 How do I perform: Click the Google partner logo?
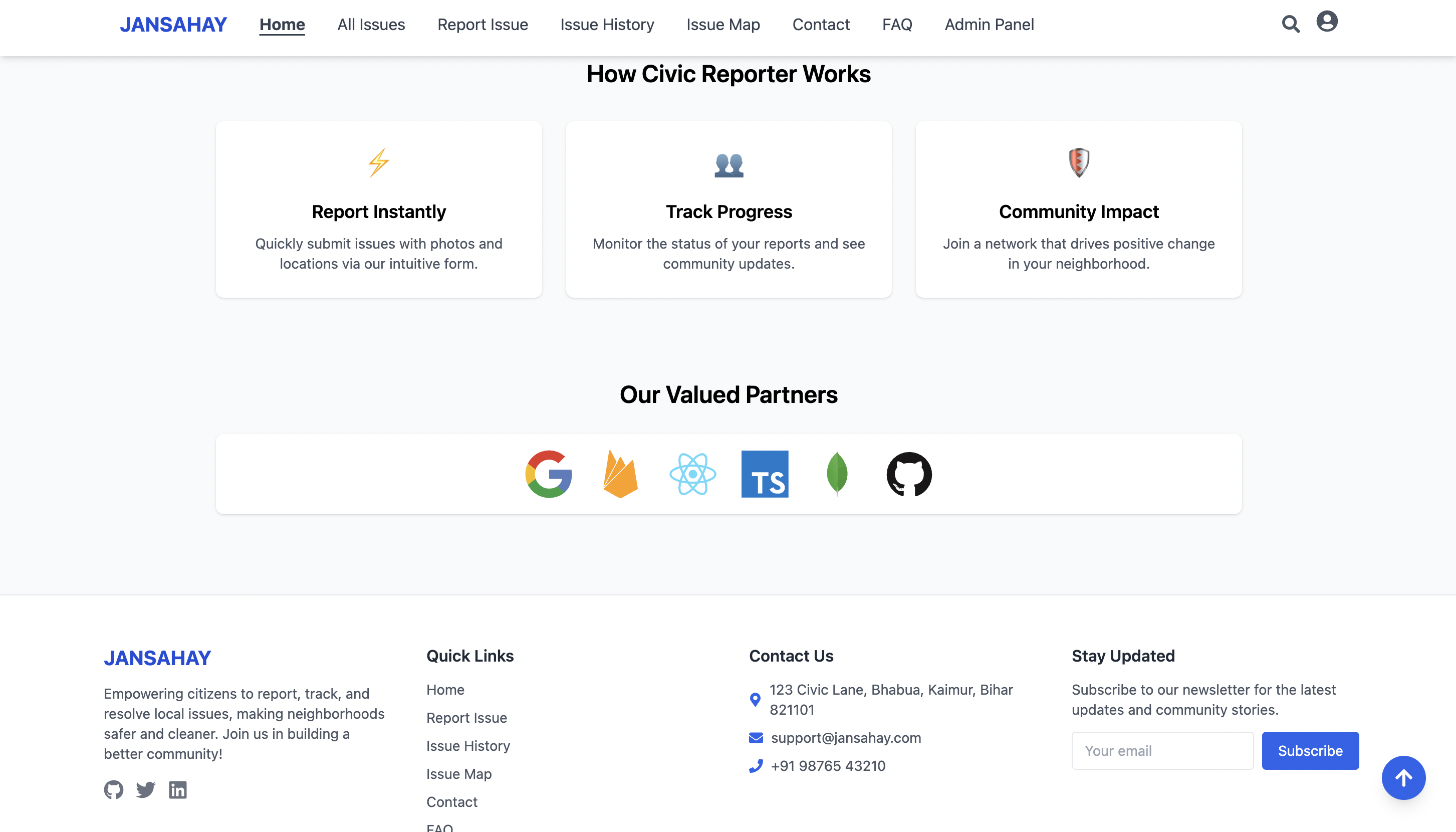coord(548,474)
